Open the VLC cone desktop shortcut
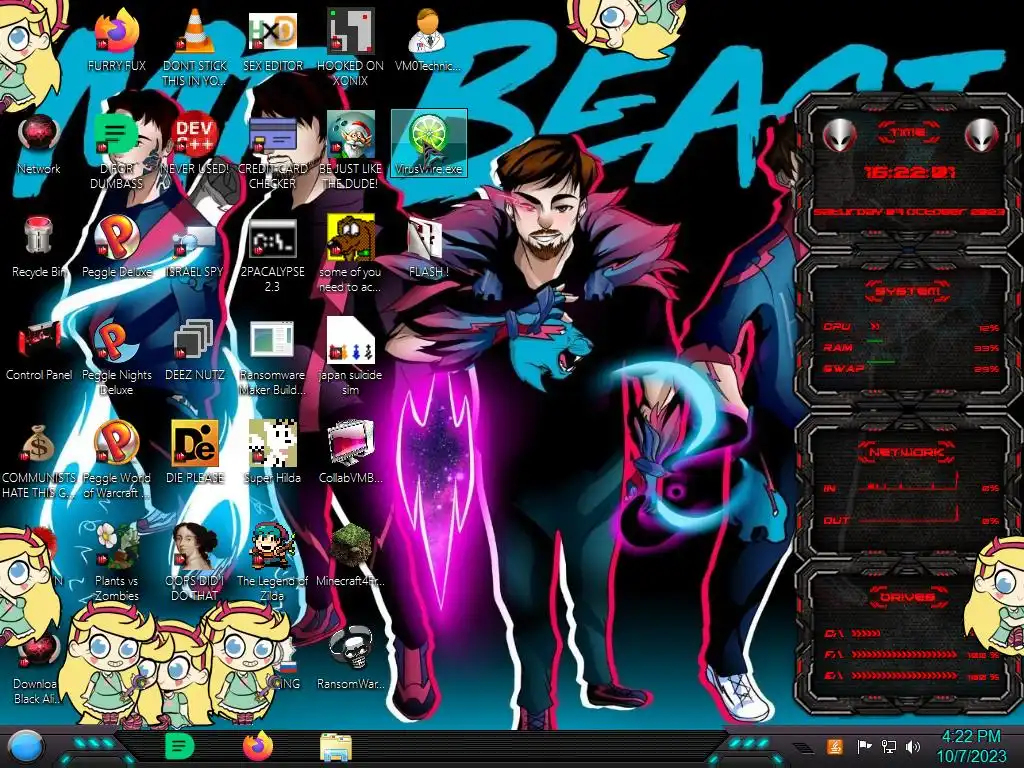This screenshot has width=1024, height=768. tap(194, 33)
